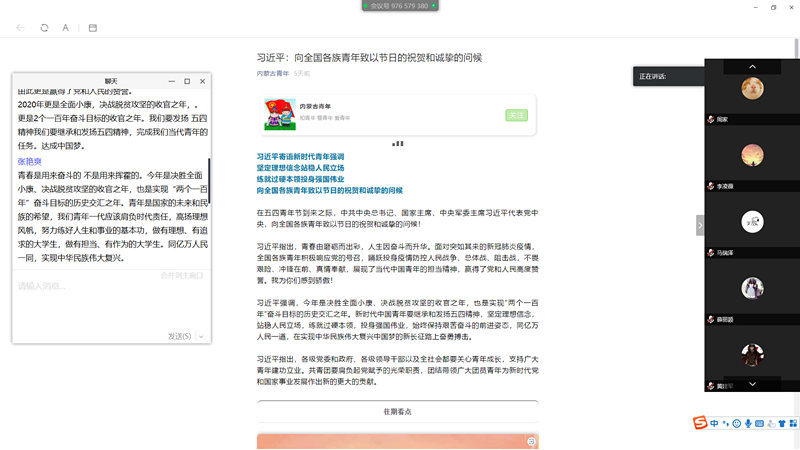Image resolution: width=800 pixels, height=450 pixels.
Task: Click headline line 练就过硬本领投身强国伟业
Action: (301, 179)
